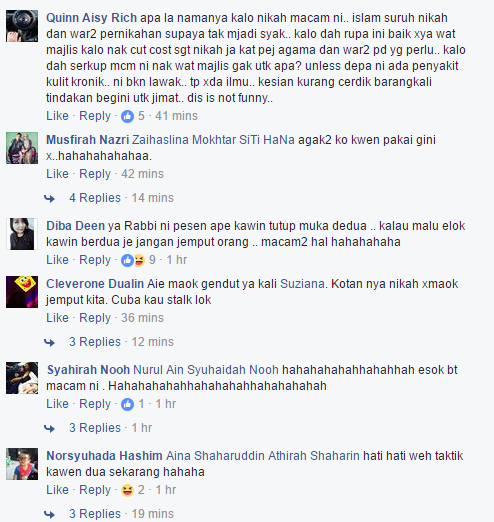Click the haha emoji on Norsyuhada Hashim's comment
494x522 pixels.
(127, 490)
